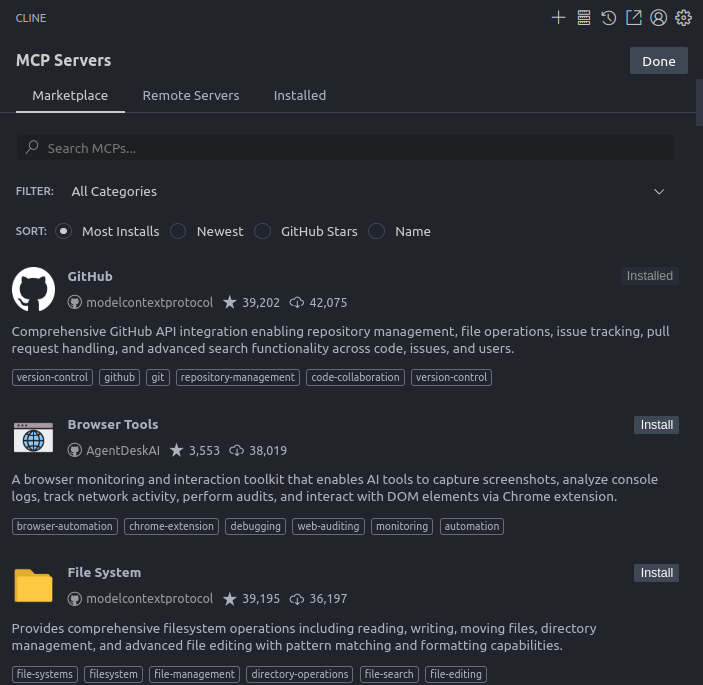
Task: Click the filesystem tag
Action: [113, 674]
